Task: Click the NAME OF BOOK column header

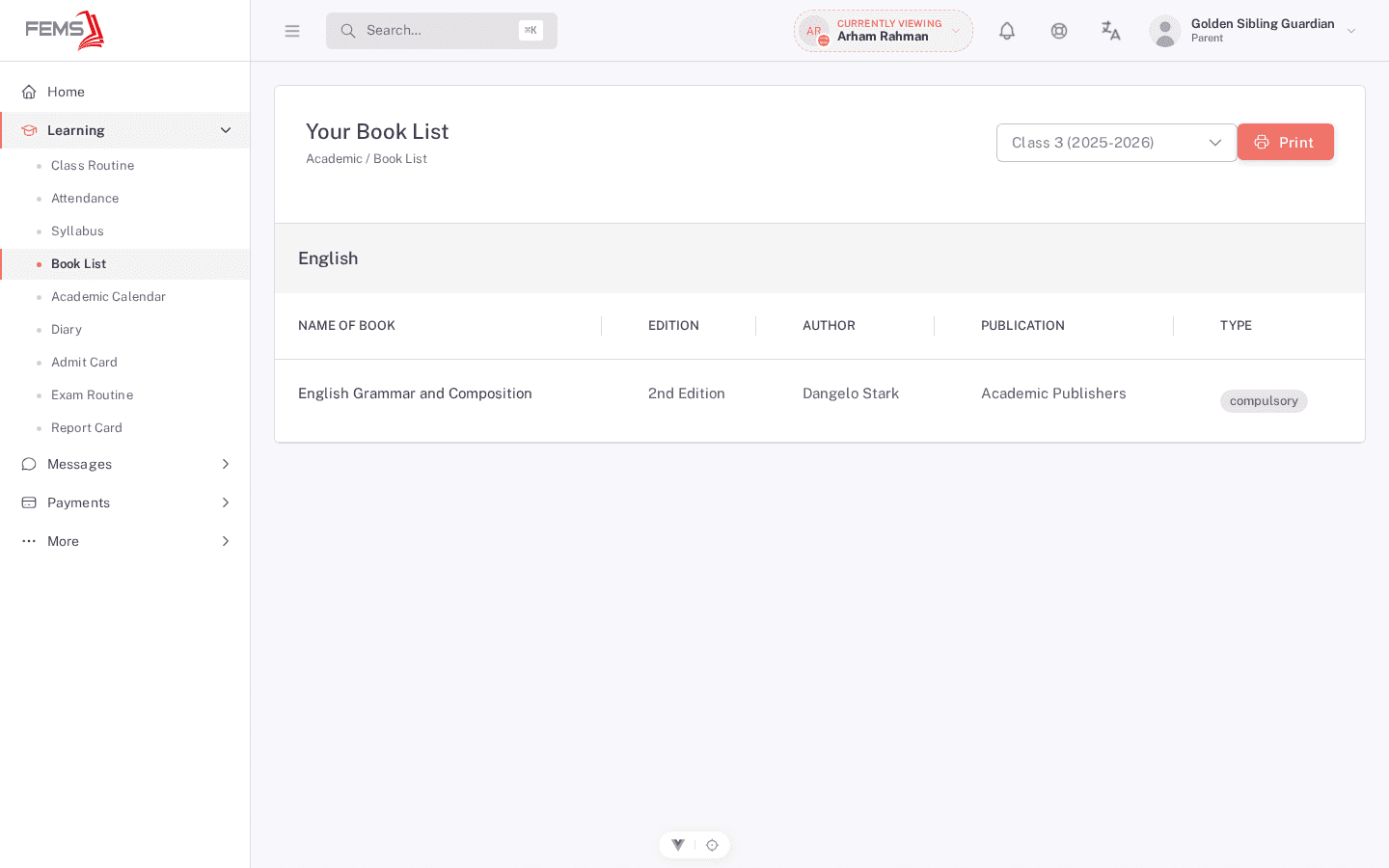Action: click(x=346, y=326)
